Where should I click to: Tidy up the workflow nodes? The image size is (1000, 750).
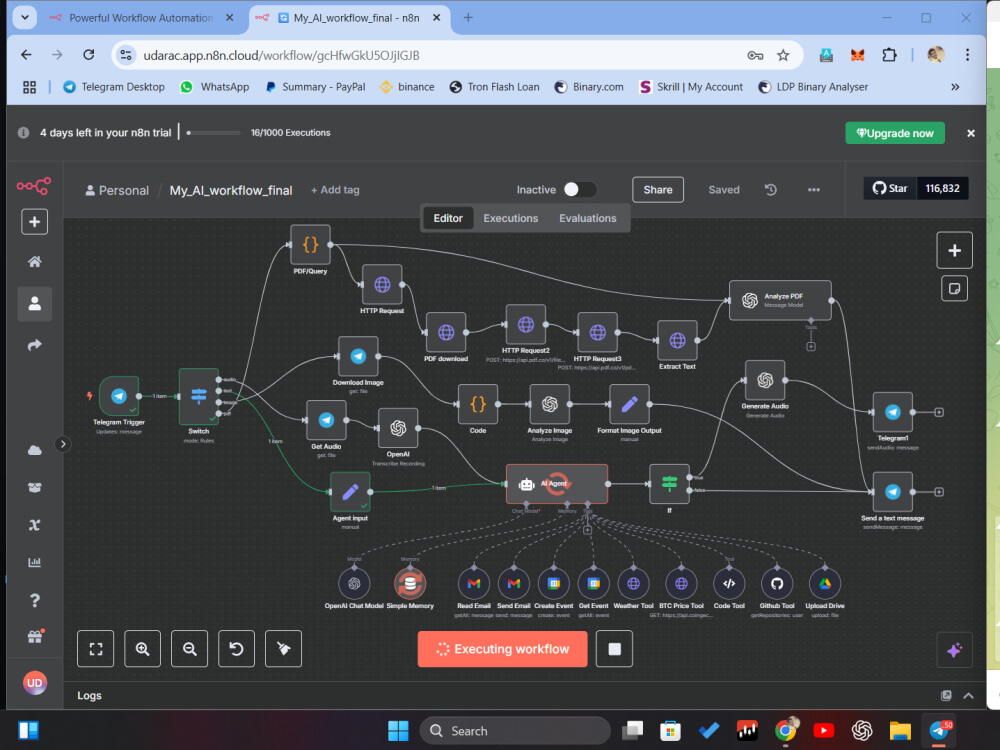pos(283,649)
